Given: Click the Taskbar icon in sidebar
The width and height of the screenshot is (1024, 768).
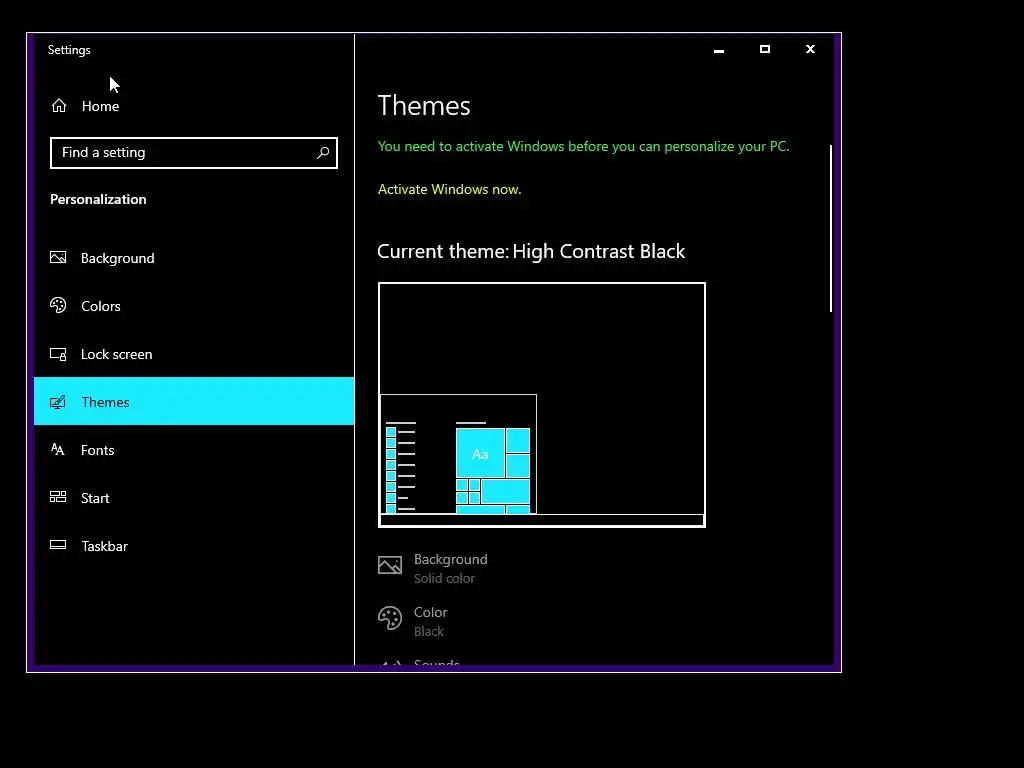Looking at the screenshot, I should click(x=58, y=545).
